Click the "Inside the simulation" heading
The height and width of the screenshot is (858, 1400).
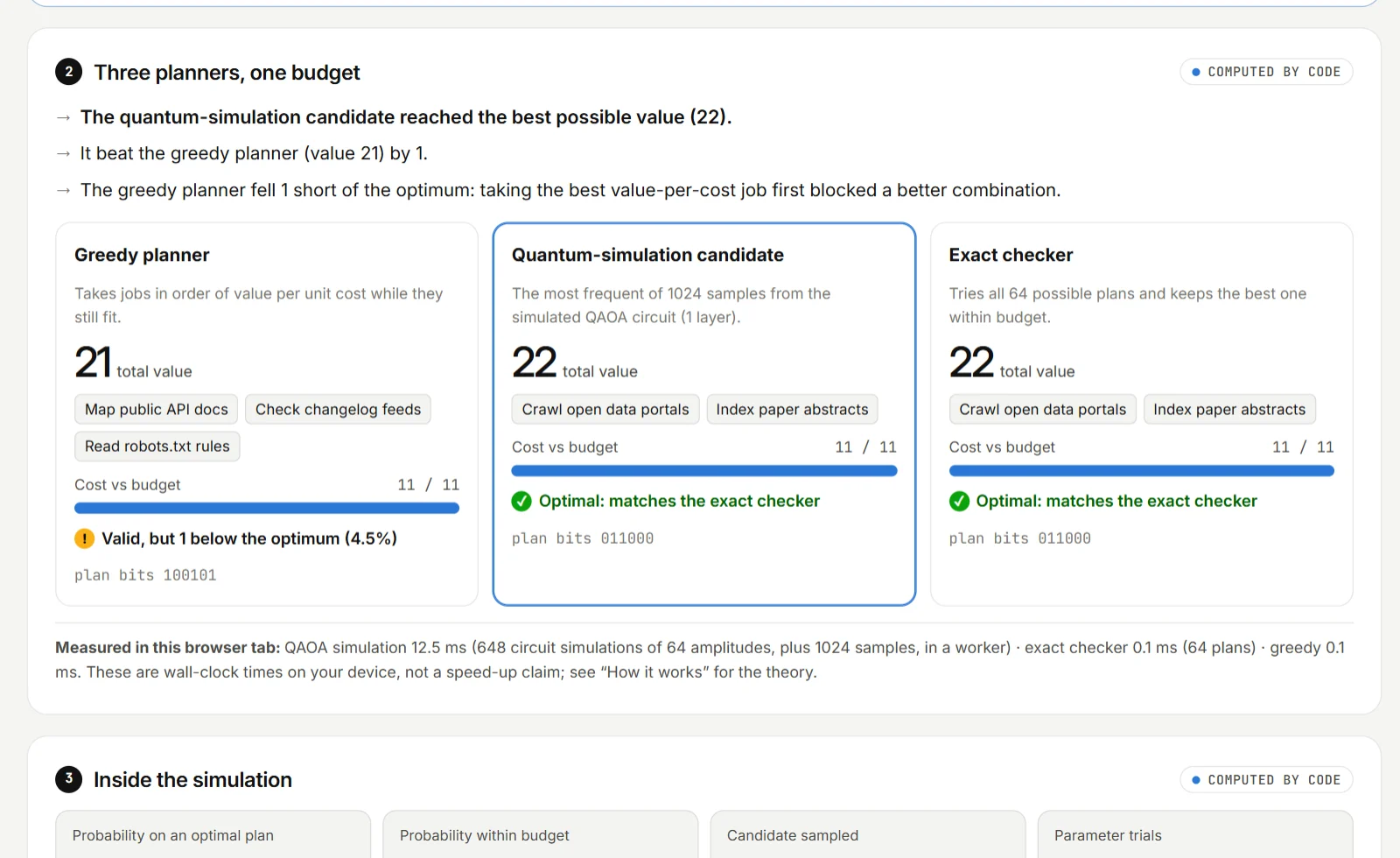(192, 780)
